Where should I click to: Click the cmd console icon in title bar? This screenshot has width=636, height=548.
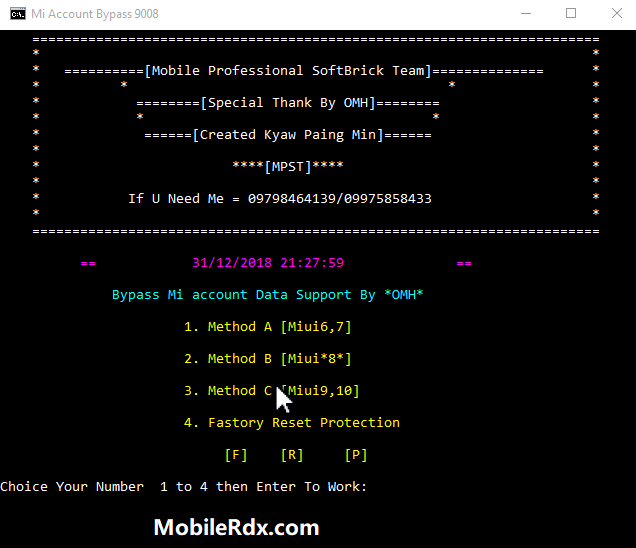click(18, 14)
